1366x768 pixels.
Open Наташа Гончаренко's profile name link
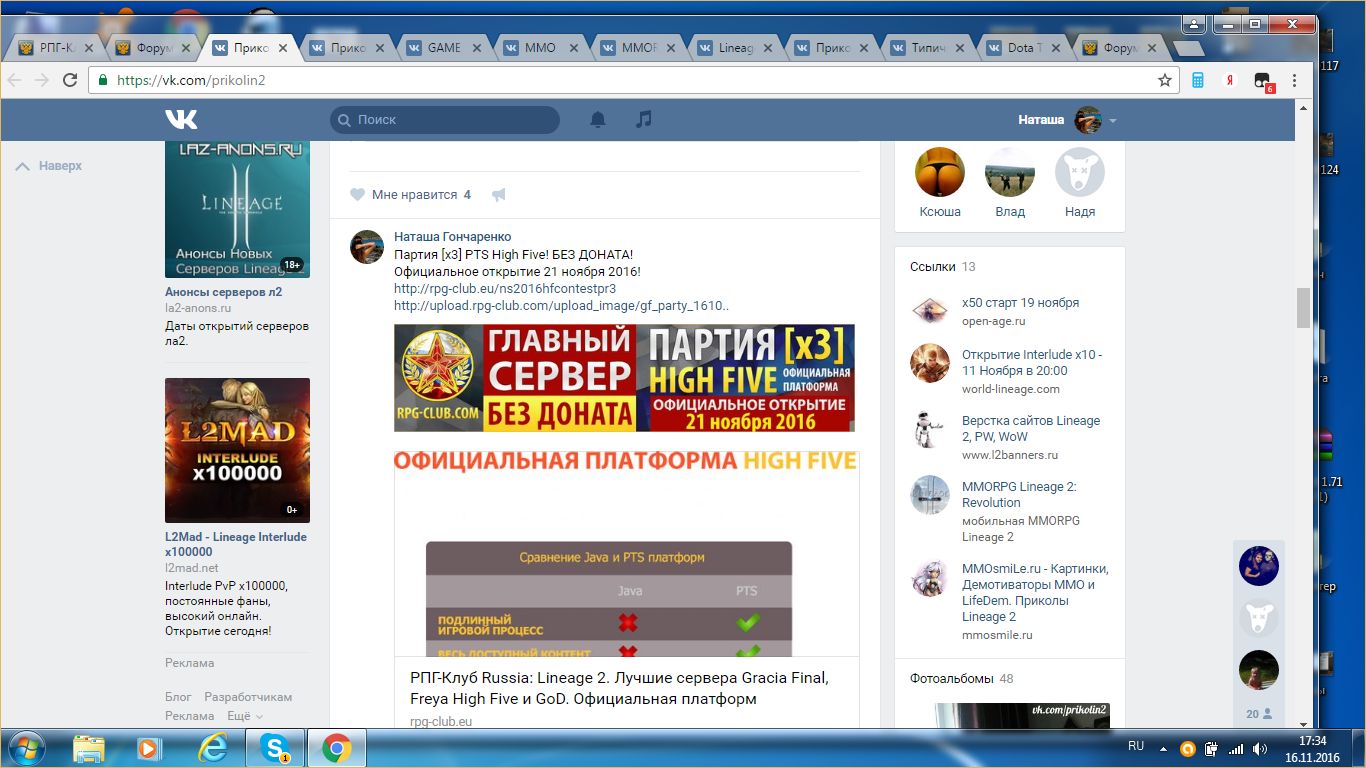pyautogui.click(x=453, y=237)
